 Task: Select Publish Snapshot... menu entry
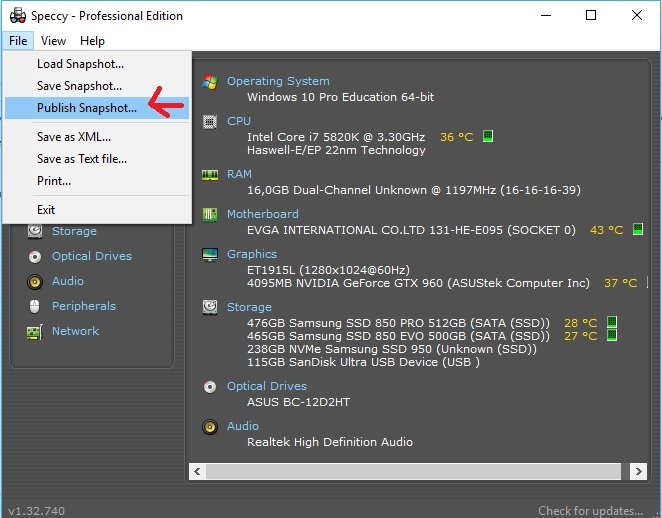click(97, 108)
